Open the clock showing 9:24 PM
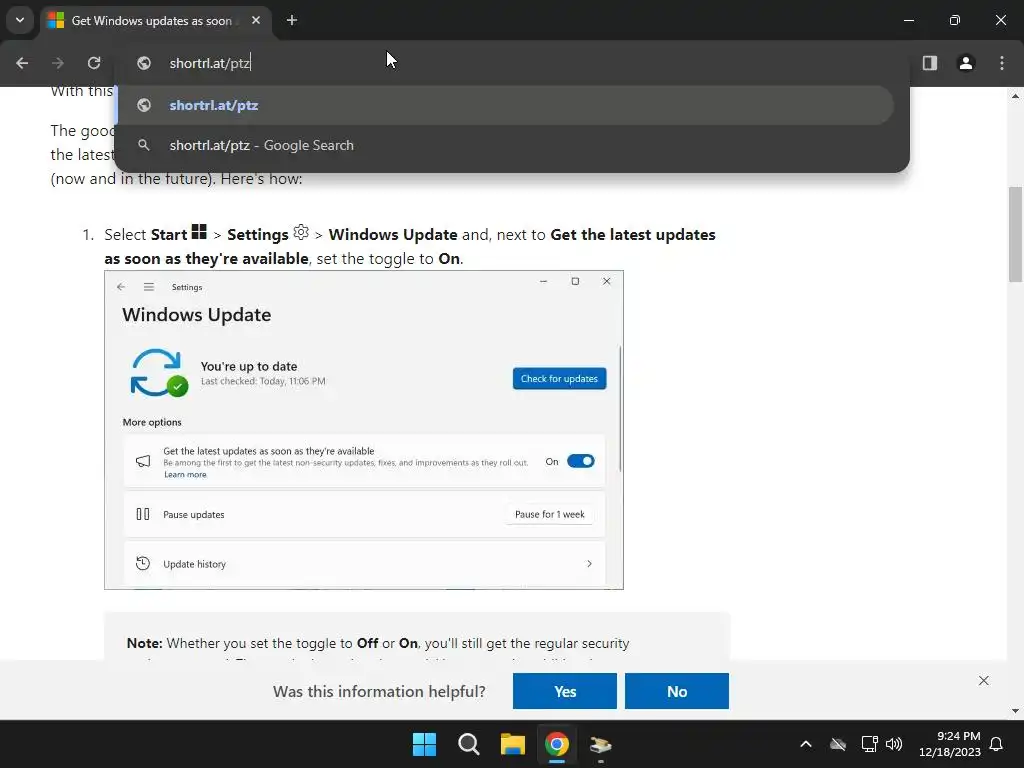This screenshot has width=1024, height=768. 950,744
